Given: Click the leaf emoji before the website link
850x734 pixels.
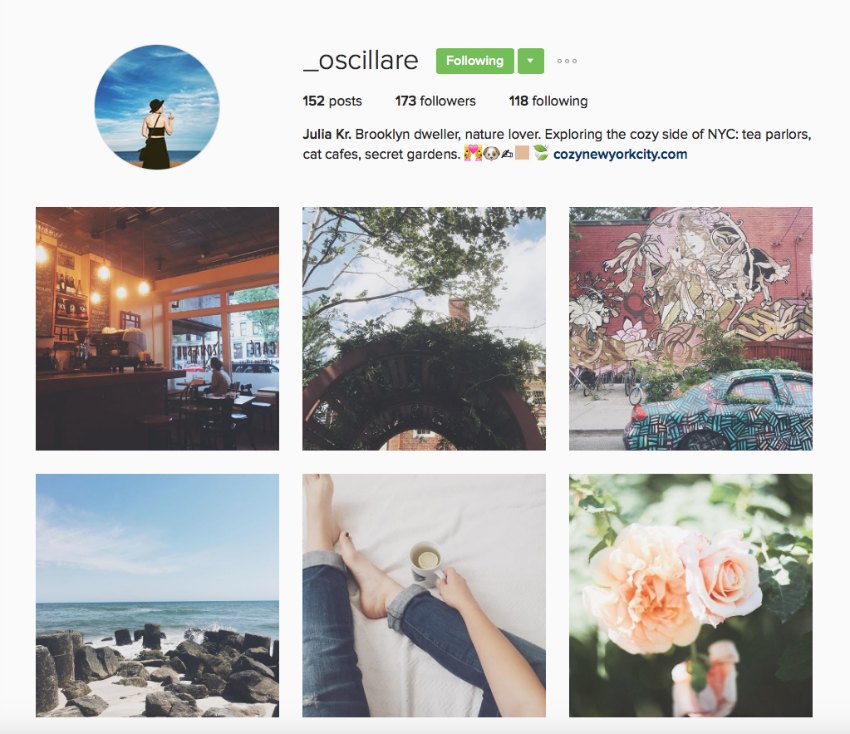Looking at the screenshot, I should 540,153.
